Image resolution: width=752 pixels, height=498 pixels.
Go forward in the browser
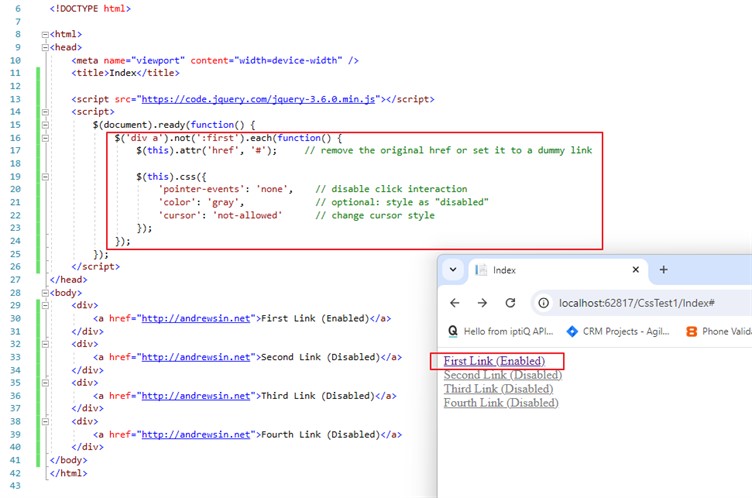pyautogui.click(x=482, y=303)
